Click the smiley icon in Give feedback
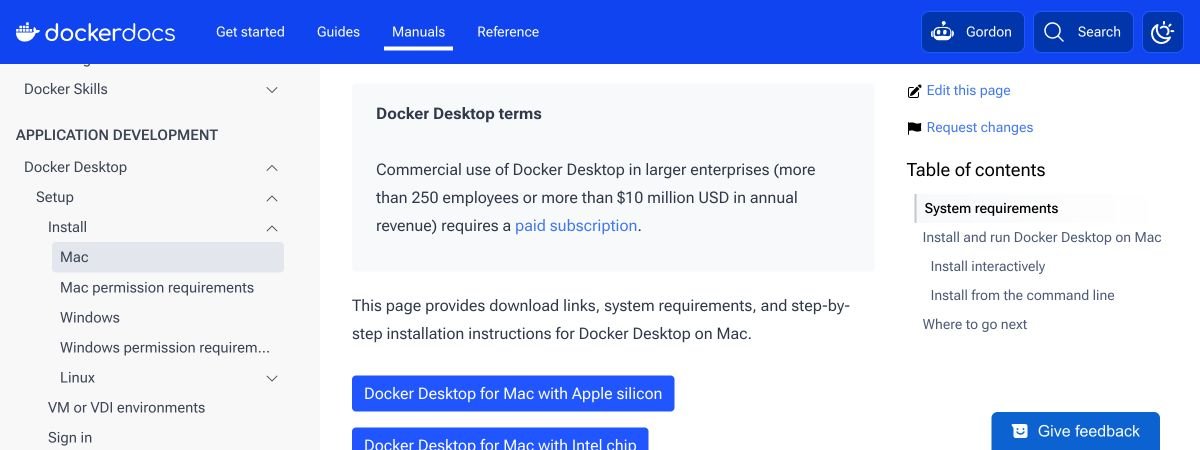 pyautogui.click(x=1020, y=431)
